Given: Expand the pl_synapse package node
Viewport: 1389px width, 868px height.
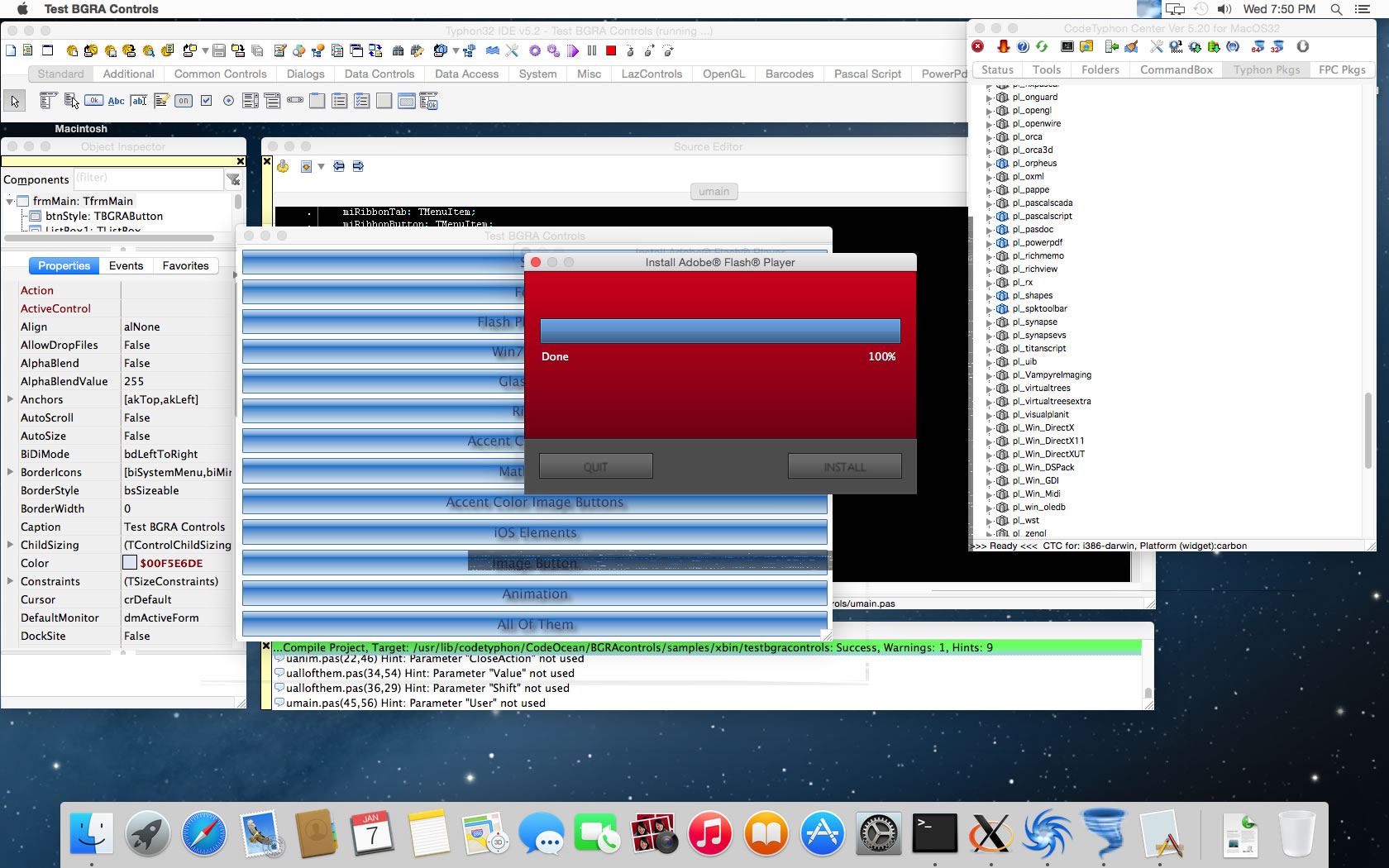Looking at the screenshot, I should point(989,322).
